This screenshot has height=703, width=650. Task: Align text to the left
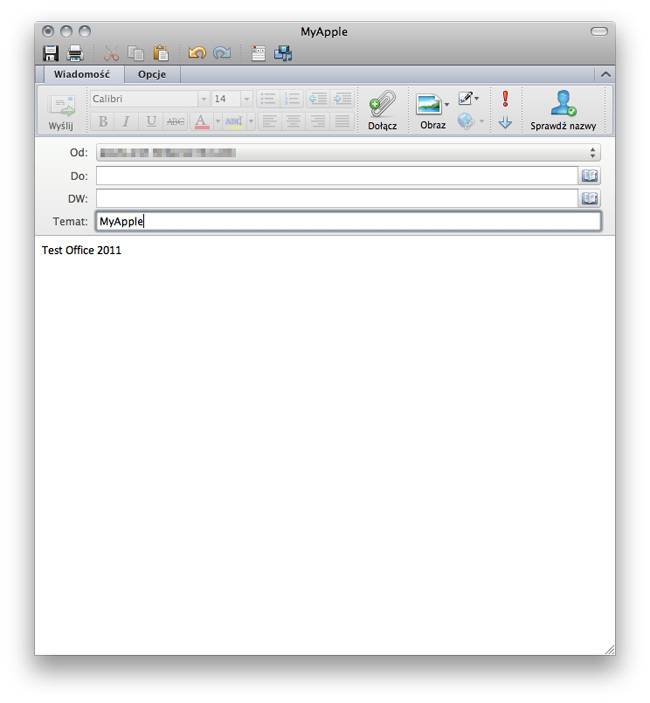(x=269, y=121)
